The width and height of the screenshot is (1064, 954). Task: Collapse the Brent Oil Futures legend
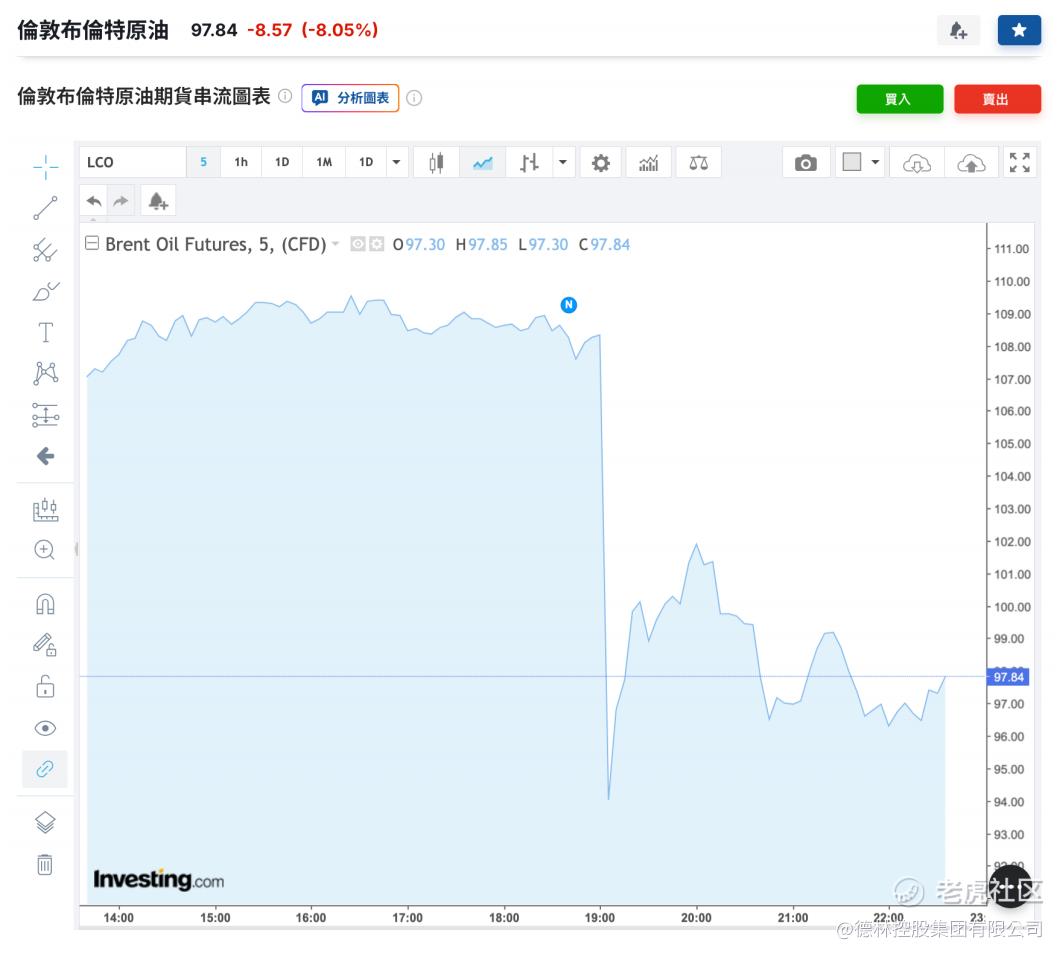point(92,244)
